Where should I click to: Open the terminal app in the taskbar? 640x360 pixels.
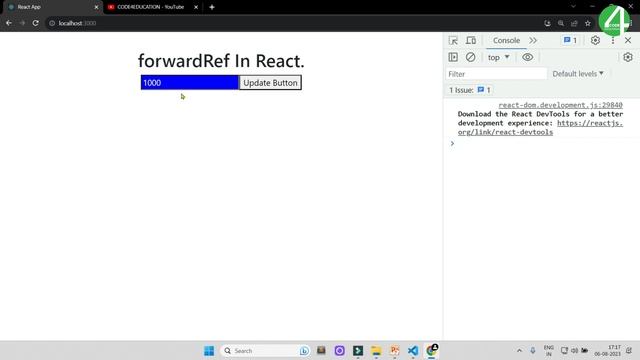click(358, 351)
